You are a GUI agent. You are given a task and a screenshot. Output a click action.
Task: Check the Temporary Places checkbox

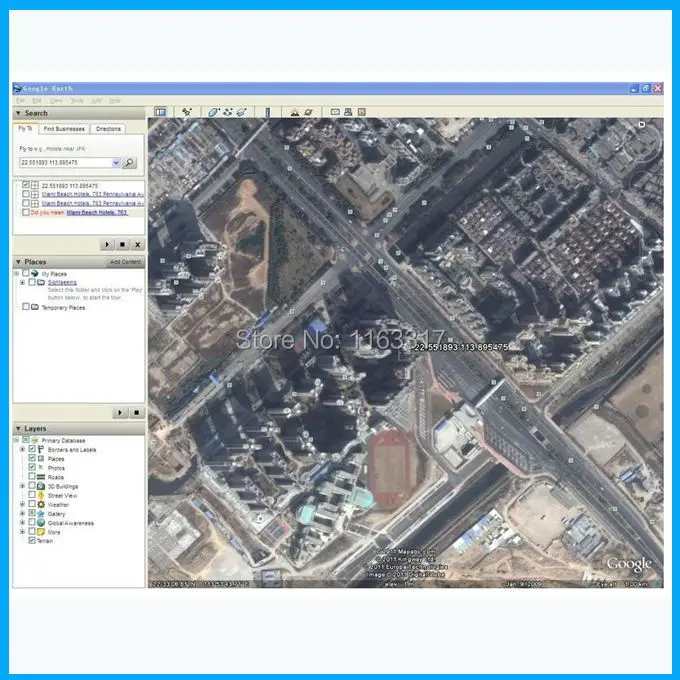click(26, 307)
